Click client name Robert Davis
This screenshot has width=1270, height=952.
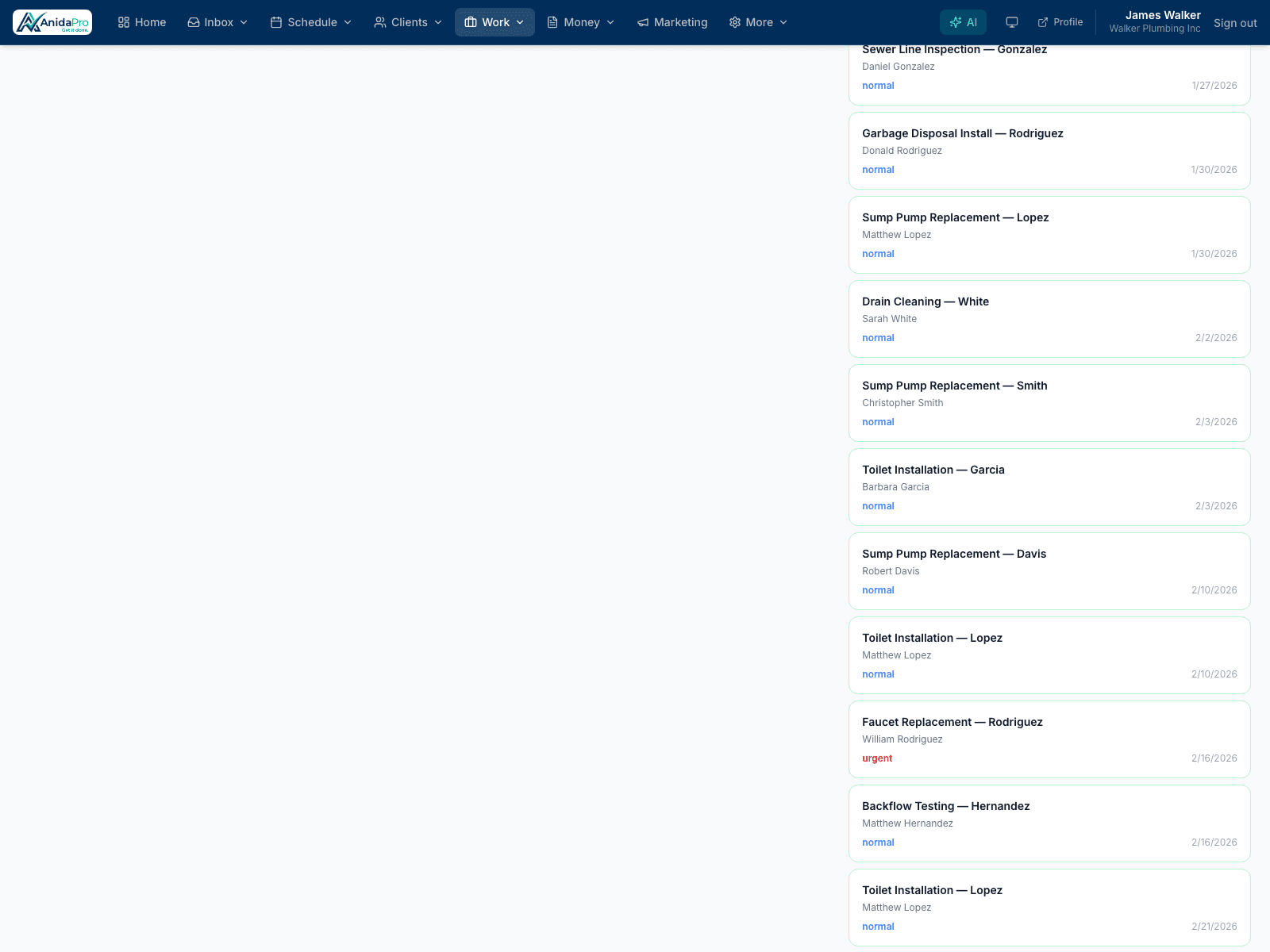coord(891,571)
